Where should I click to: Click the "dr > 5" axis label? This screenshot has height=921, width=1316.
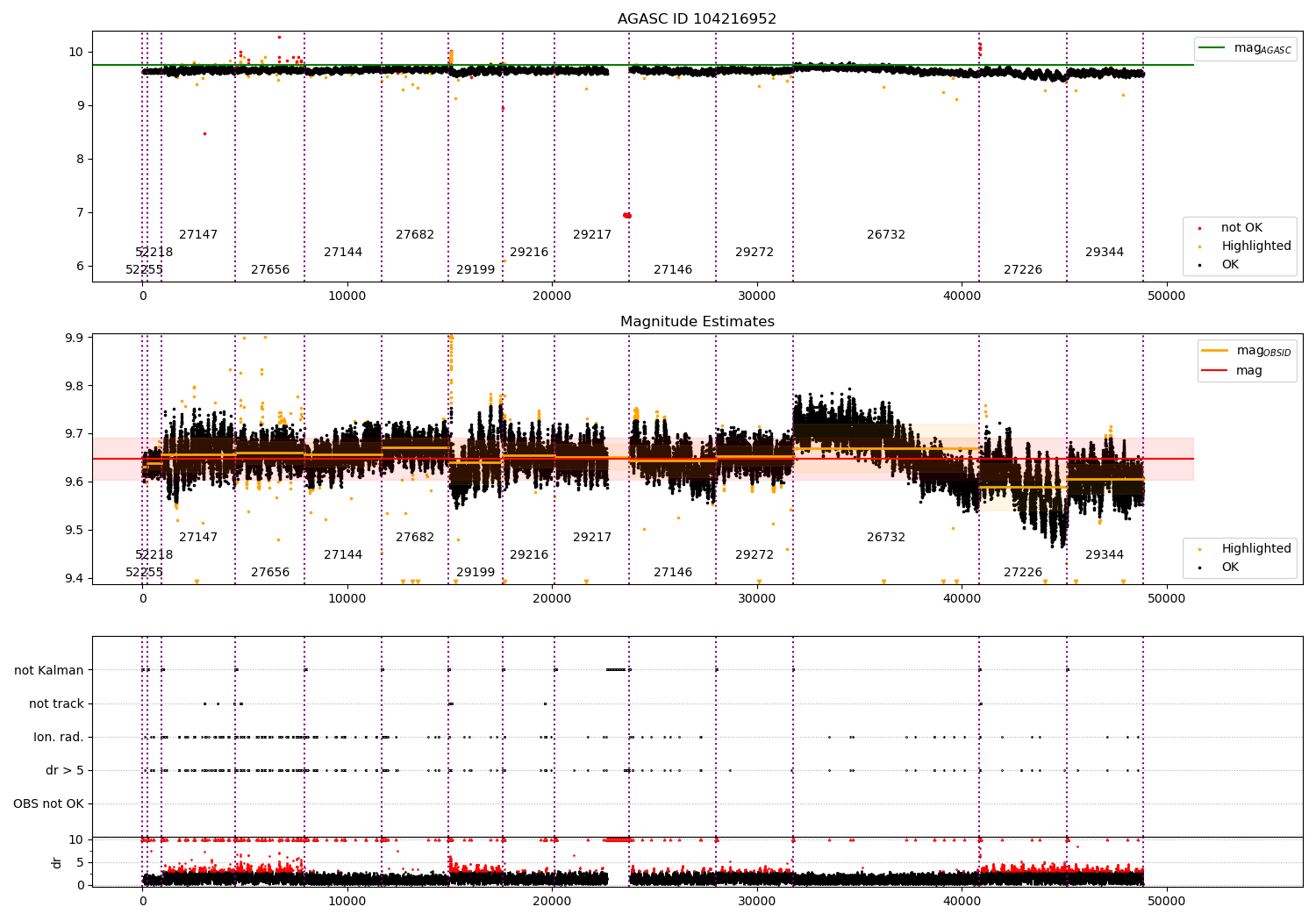(65, 770)
